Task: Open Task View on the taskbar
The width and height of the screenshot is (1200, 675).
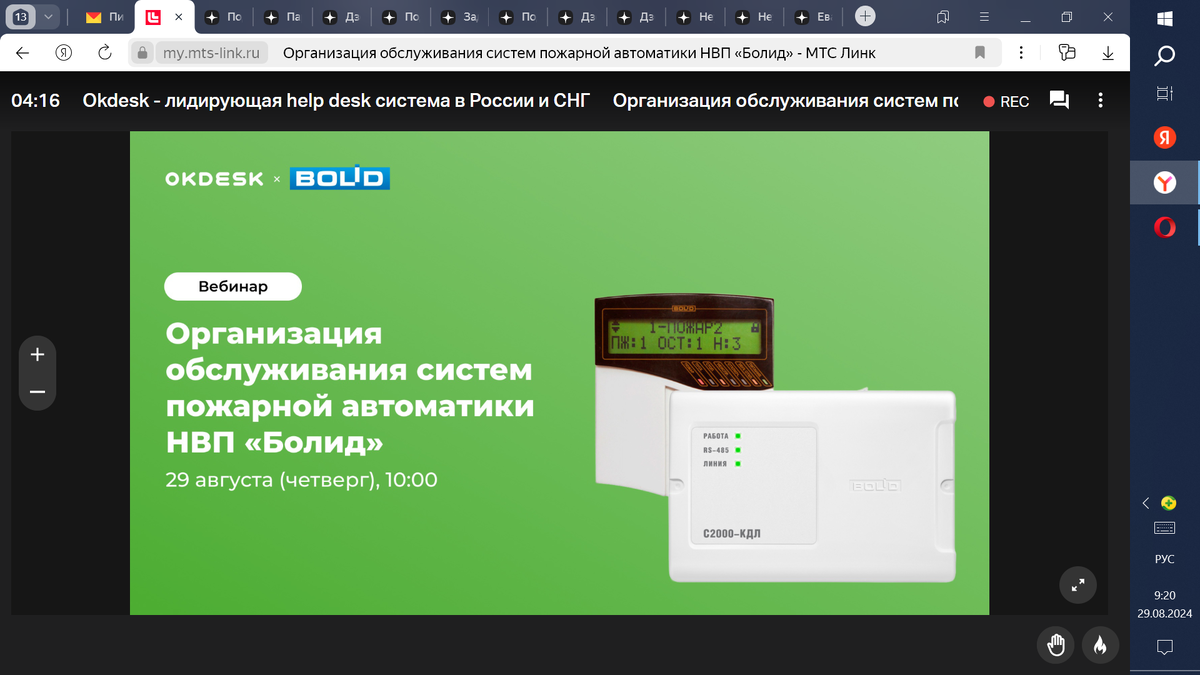Action: point(1164,94)
